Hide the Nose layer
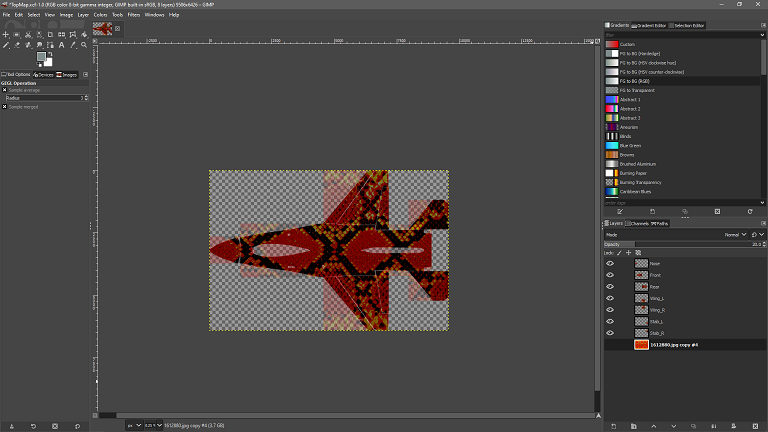This screenshot has height=432, width=768. click(x=610, y=263)
